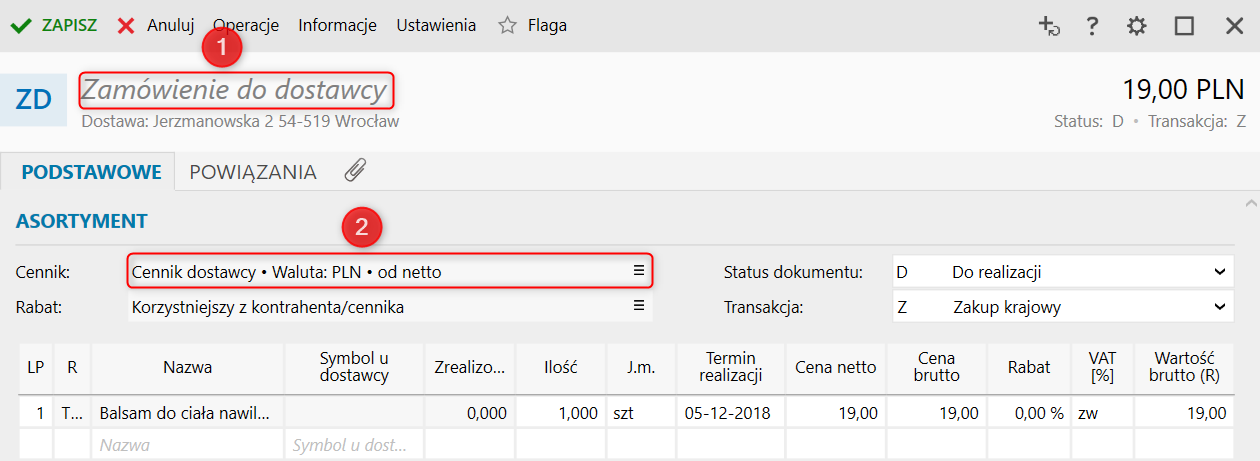Expand Transakcja dropdown arrow
Viewport: 1260px width, 461px height.
pyautogui.click(x=1219, y=307)
